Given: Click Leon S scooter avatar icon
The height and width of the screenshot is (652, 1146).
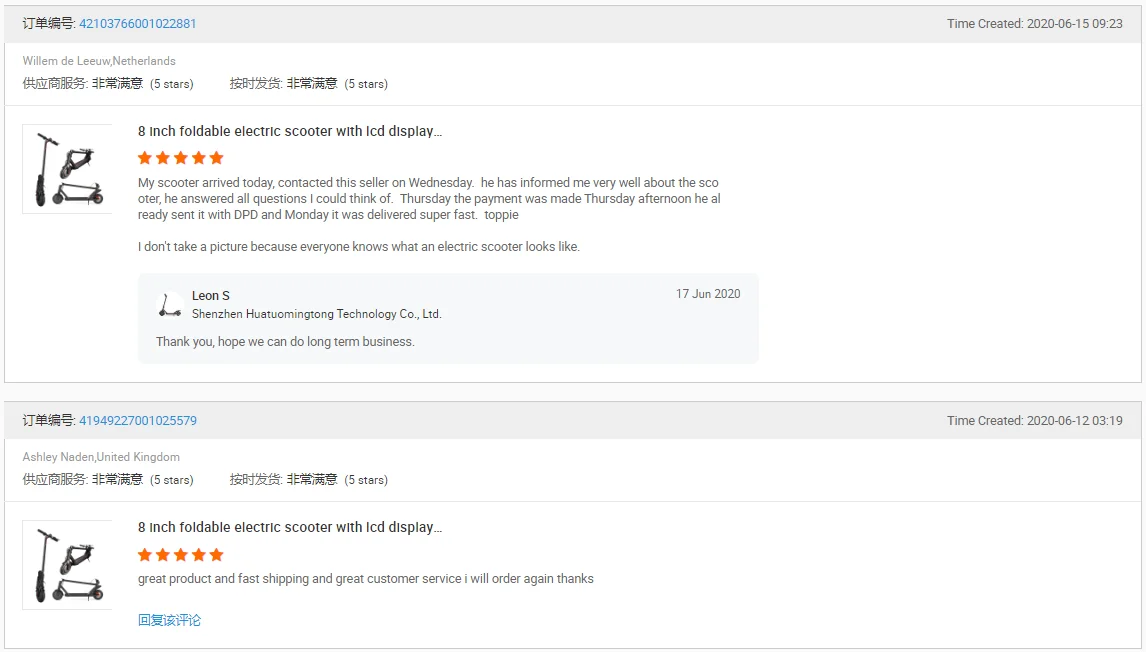Looking at the screenshot, I should (170, 305).
